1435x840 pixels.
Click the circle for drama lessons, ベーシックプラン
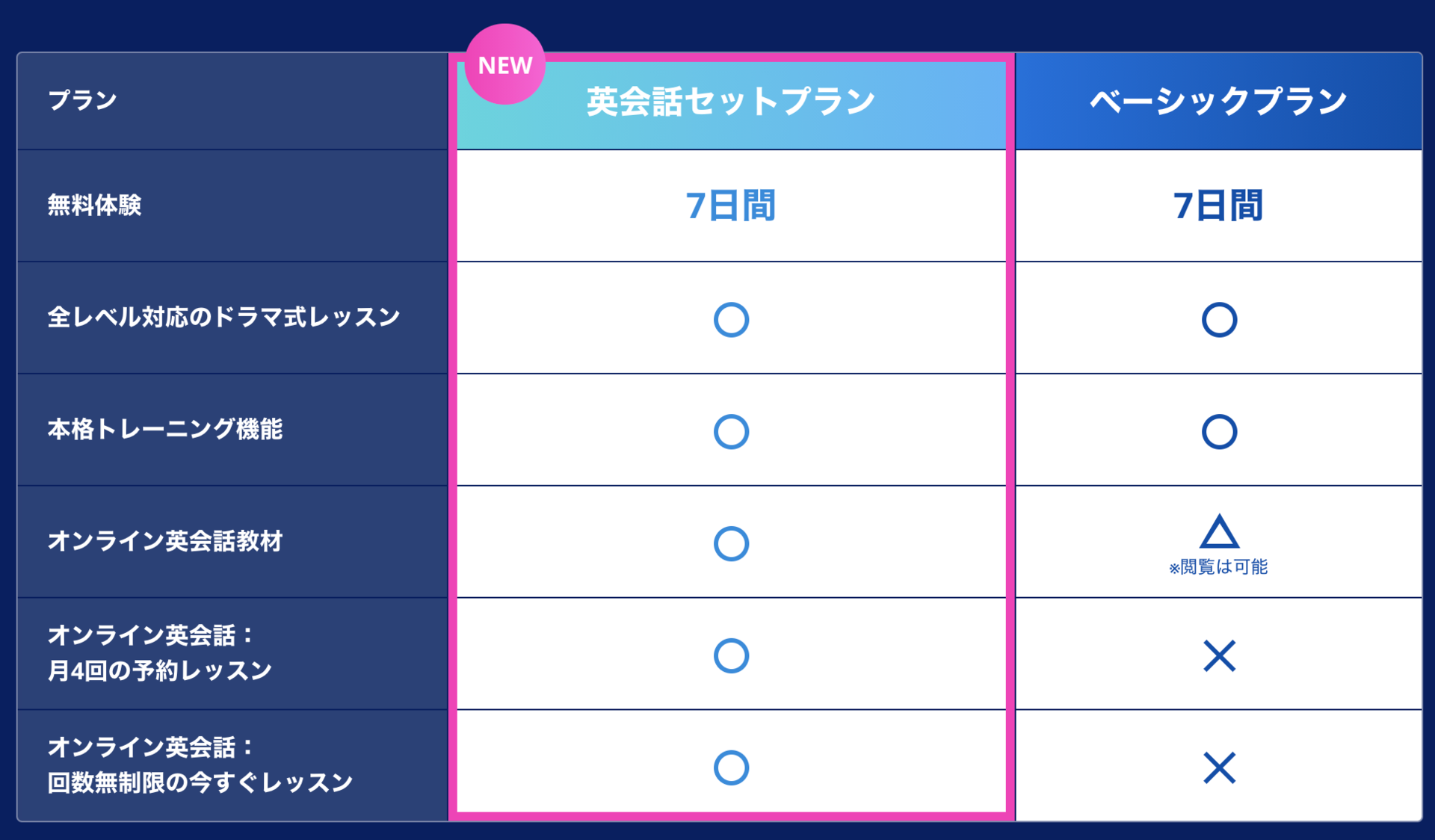[x=1219, y=320]
